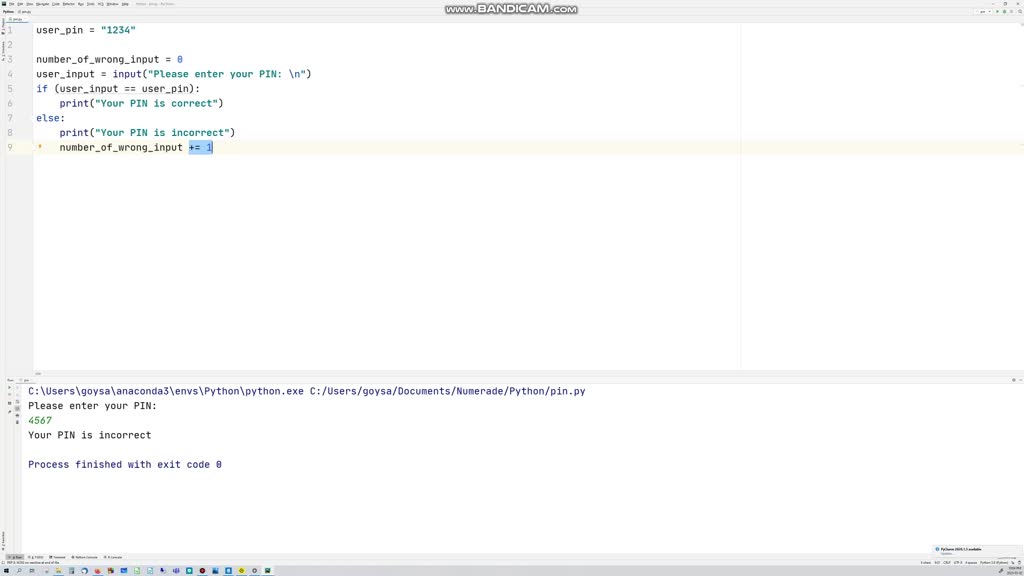Click the run configuration dropdown at top right
The image size is (1024, 576).
[x=983, y=11]
